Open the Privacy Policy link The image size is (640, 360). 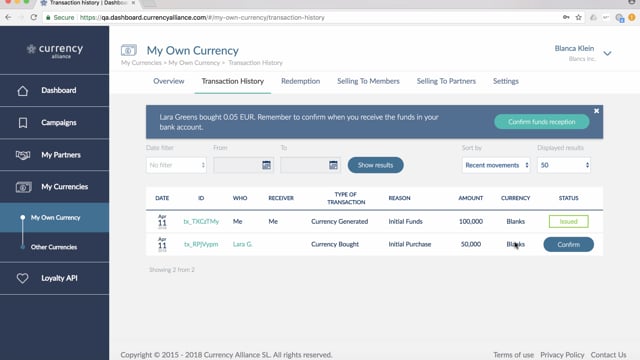coord(562,355)
